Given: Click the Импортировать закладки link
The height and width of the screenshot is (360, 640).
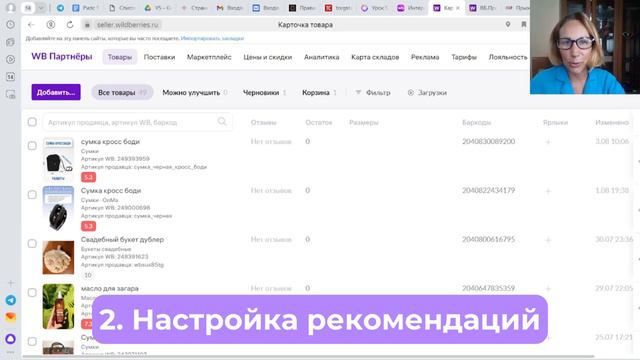Looking at the screenshot, I should tap(212, 38).
